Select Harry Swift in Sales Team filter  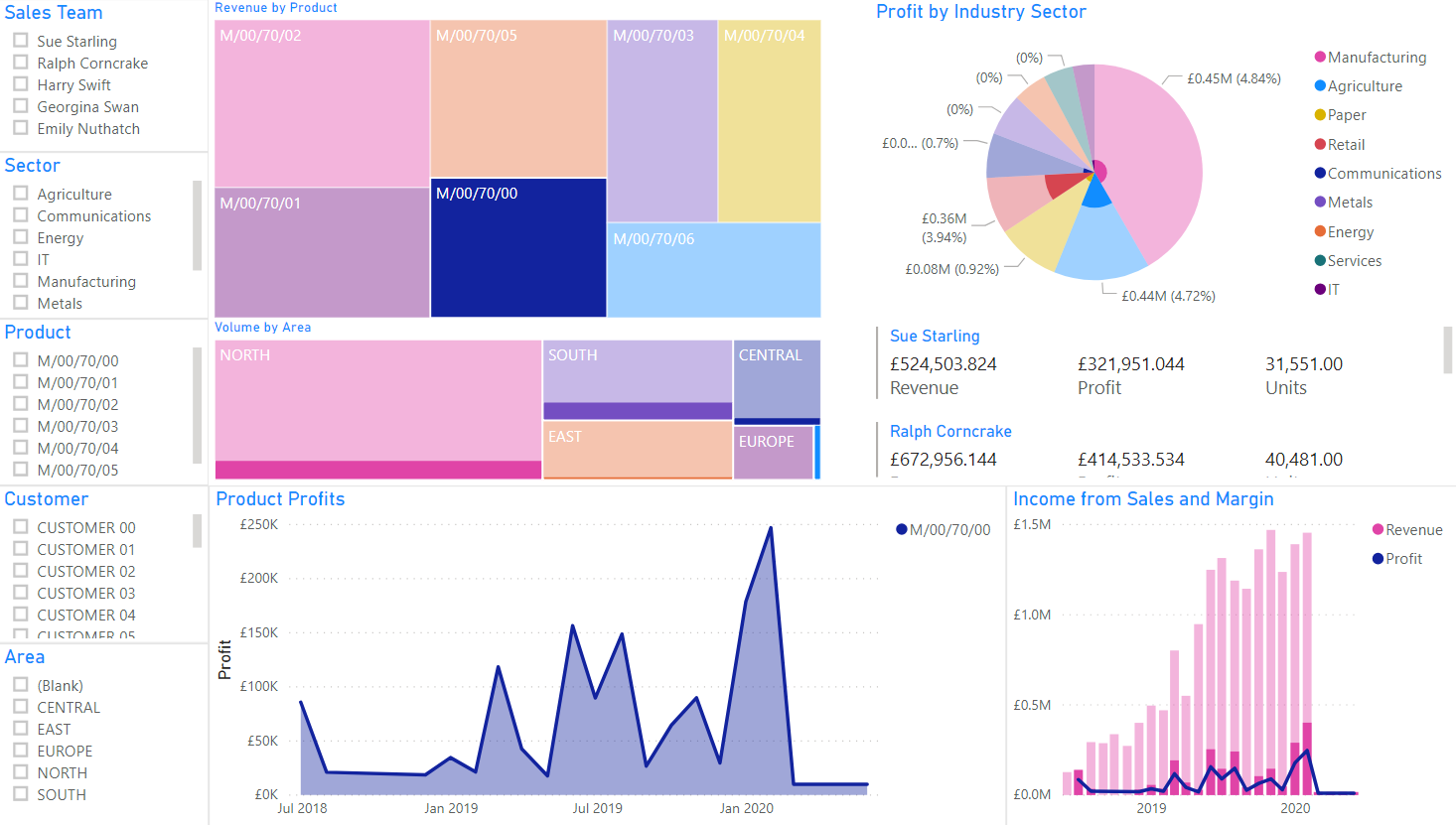[x=20, y=84]
